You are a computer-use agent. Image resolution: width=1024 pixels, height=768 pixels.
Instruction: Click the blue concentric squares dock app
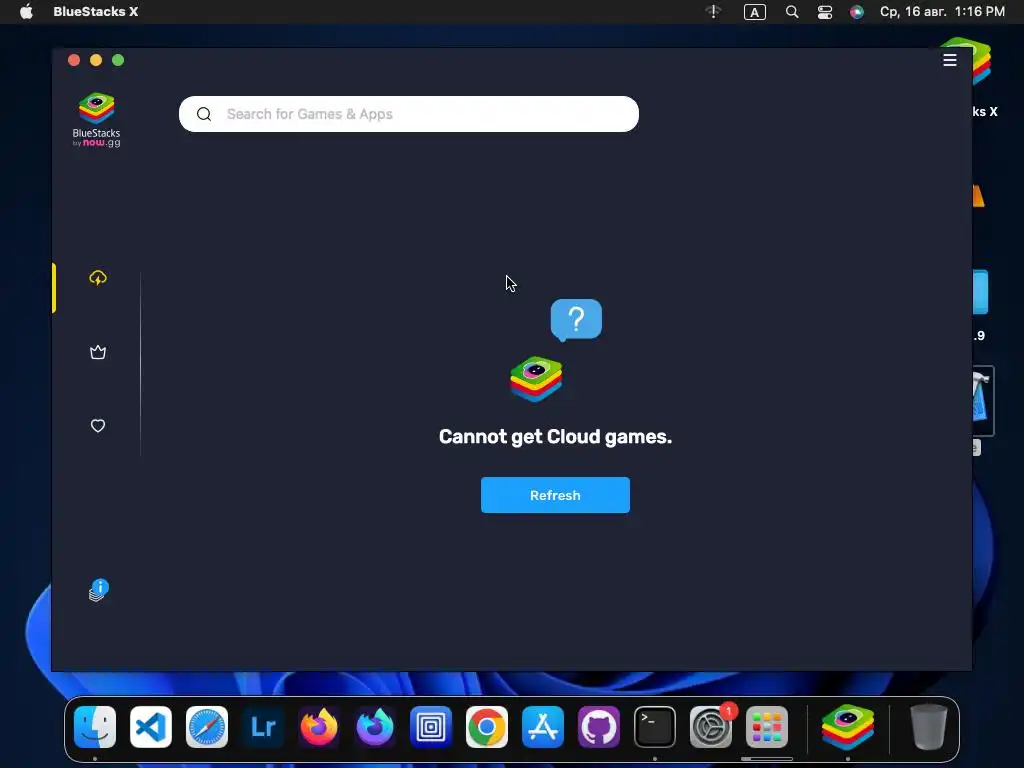(431, 727)
